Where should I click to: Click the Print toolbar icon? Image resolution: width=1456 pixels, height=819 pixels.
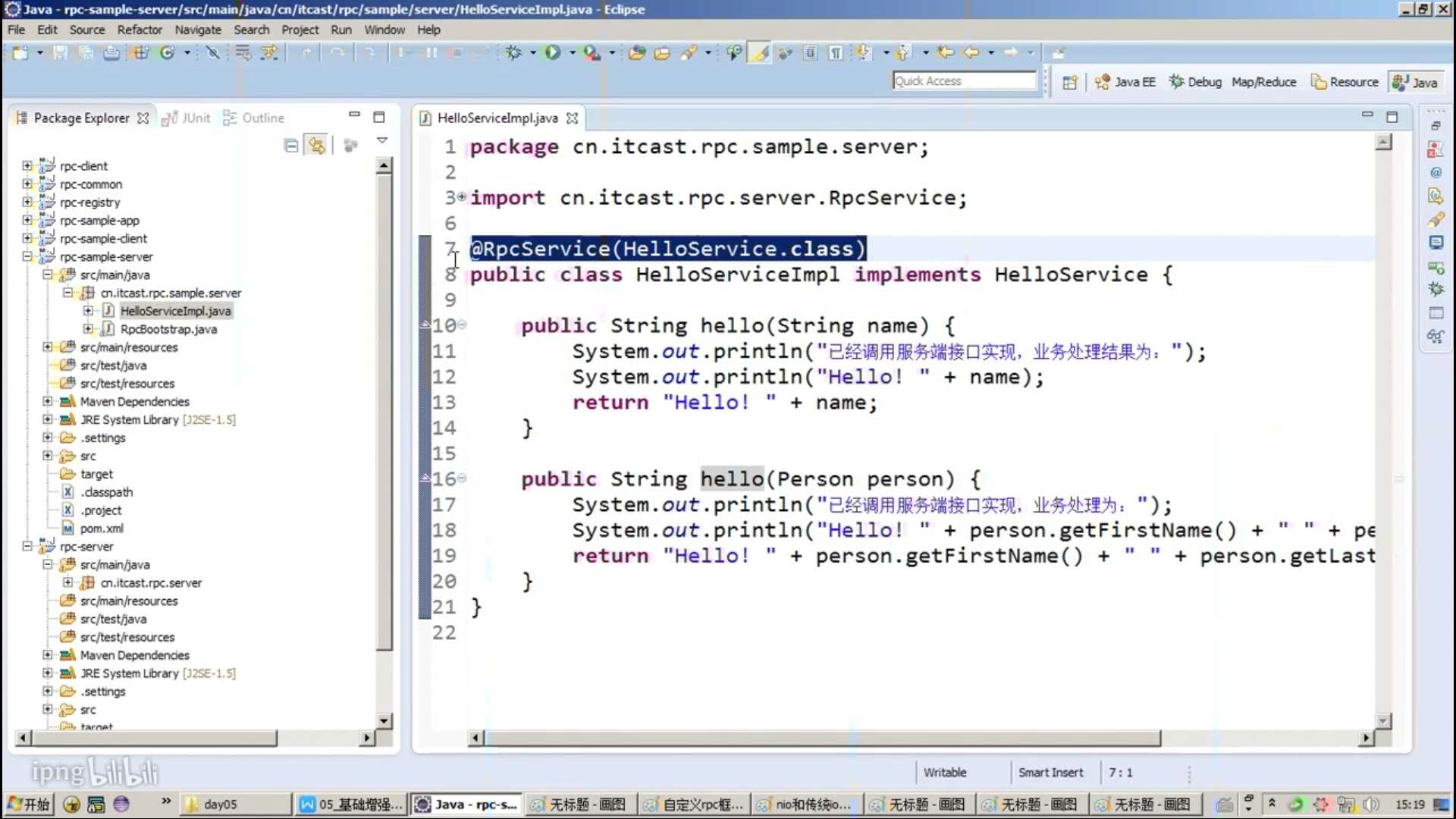[111, 52]
